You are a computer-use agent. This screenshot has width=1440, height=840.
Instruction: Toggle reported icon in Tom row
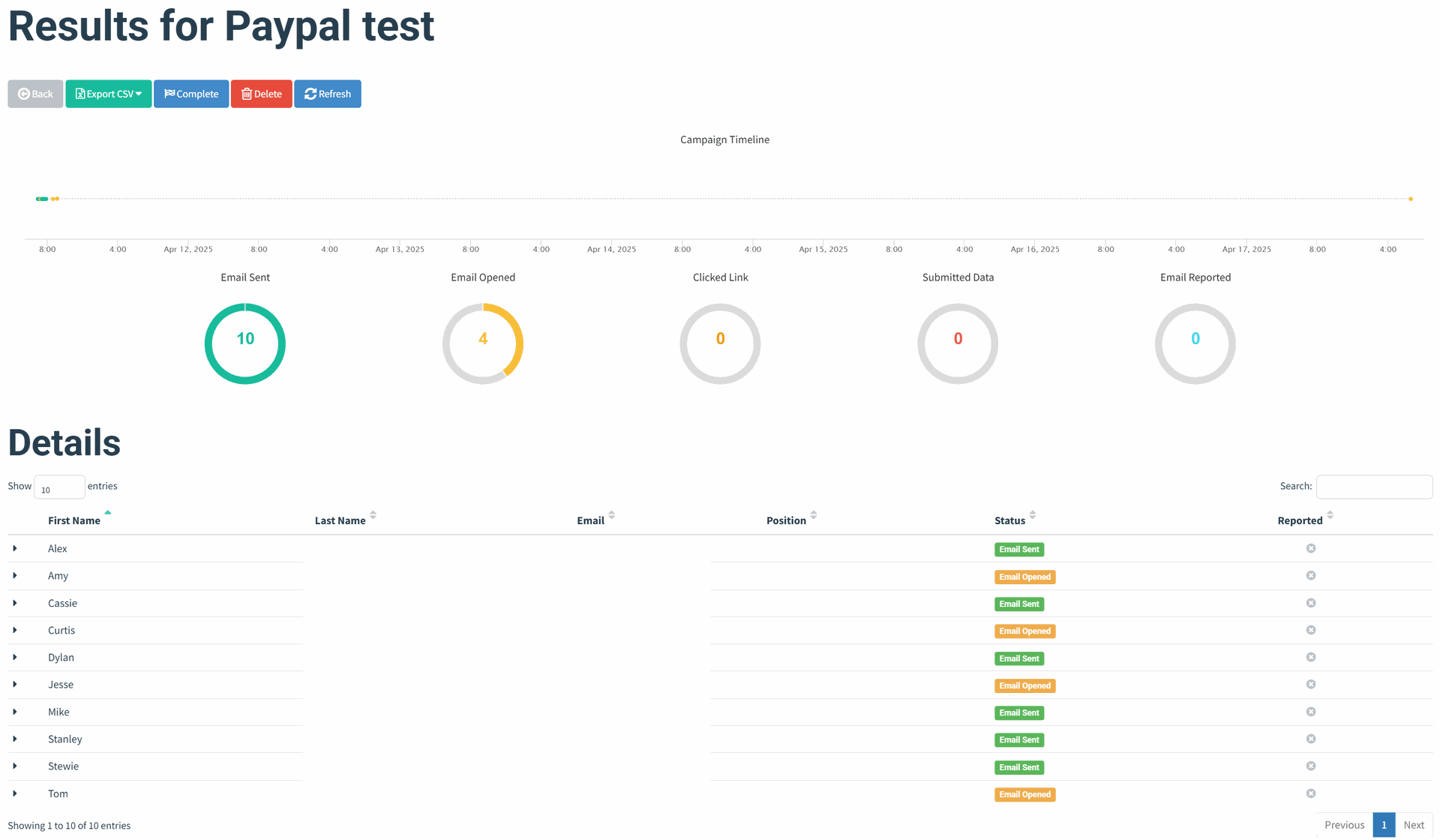[x=1310, y=793]
